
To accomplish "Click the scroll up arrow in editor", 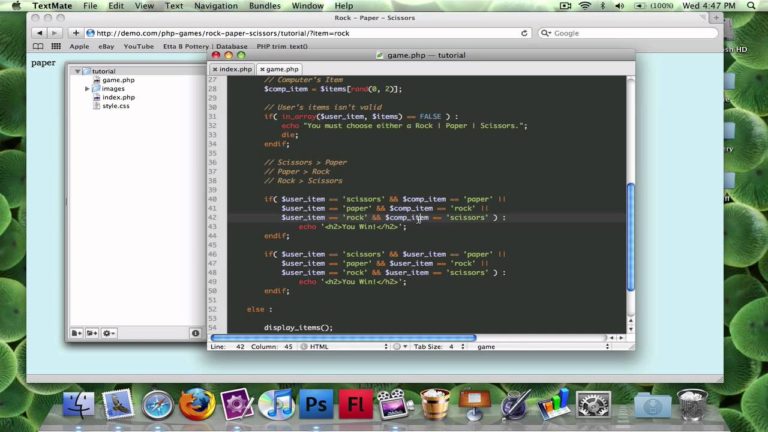I will click(x=630, y=321).
